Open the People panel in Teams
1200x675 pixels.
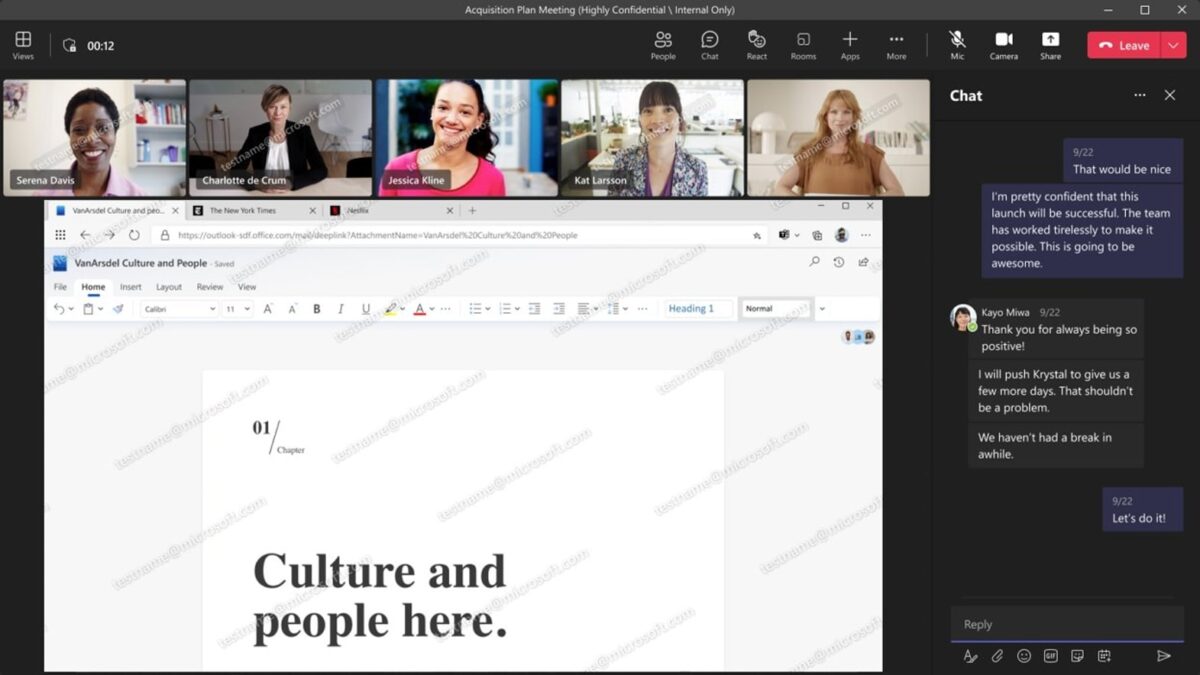(x=663, y=44)
